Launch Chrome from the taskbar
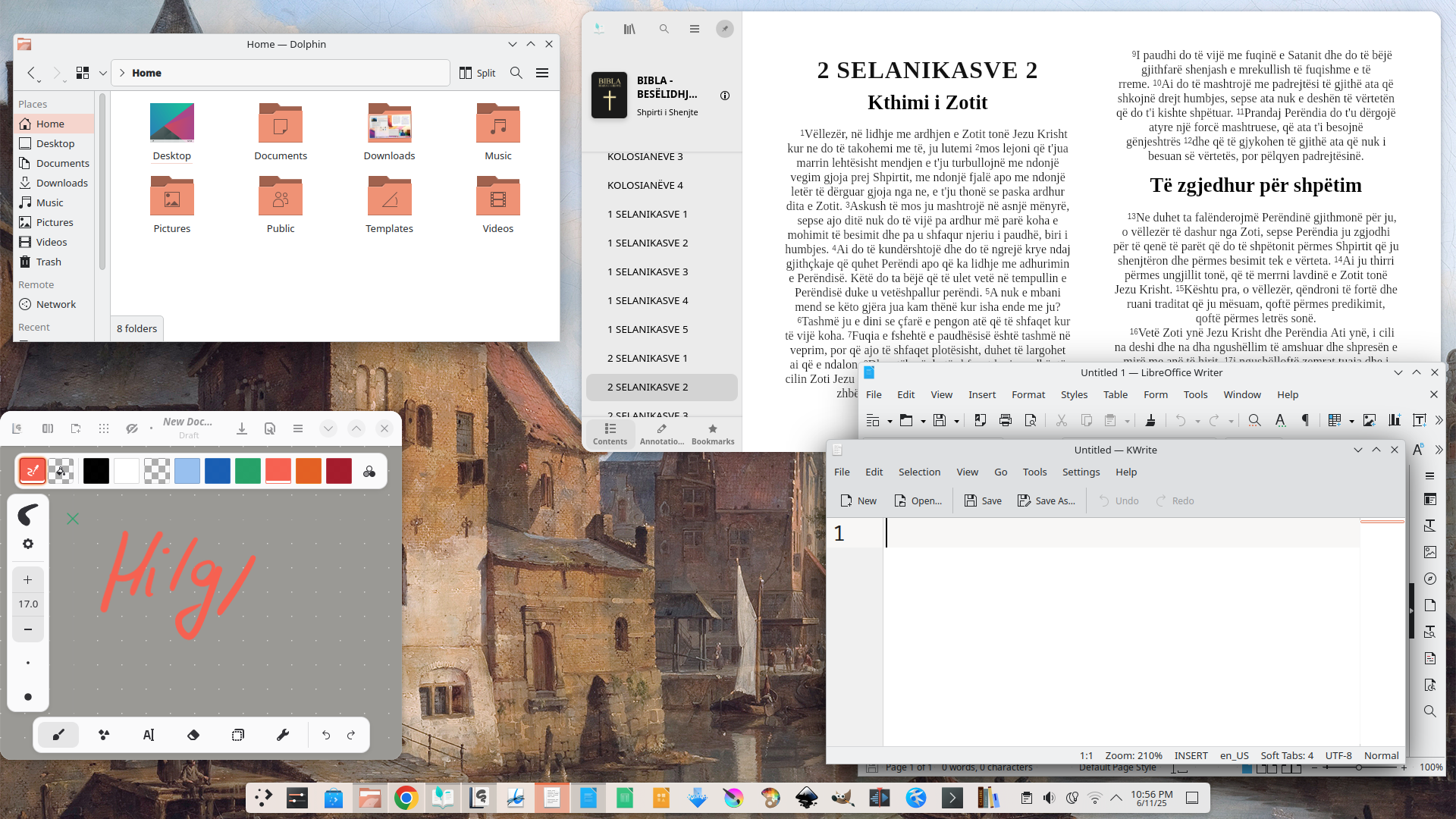 [406, 798]
